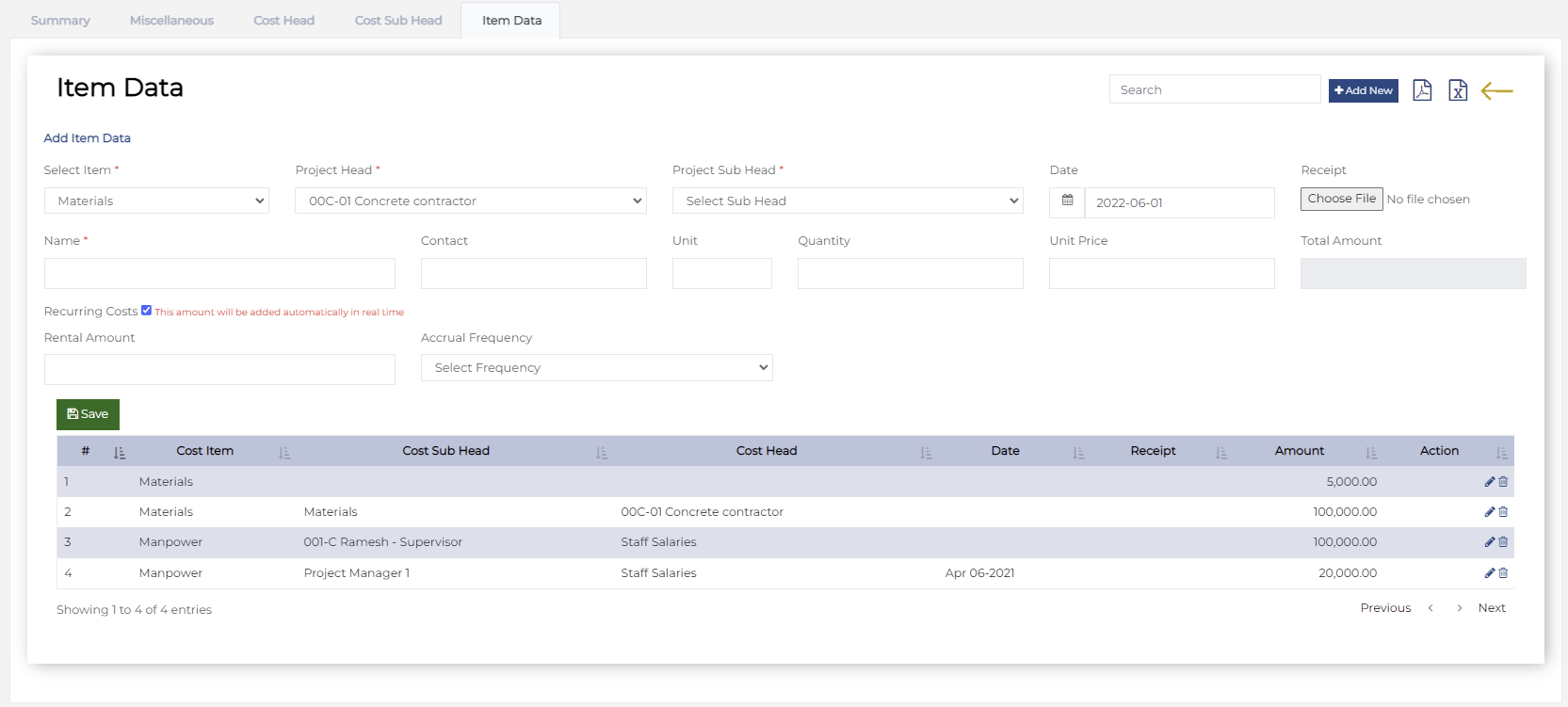This screenshot has width=1568, height=707.
Task: Click the green Save button
Action: pyautogui.click(x=88, y=414)
